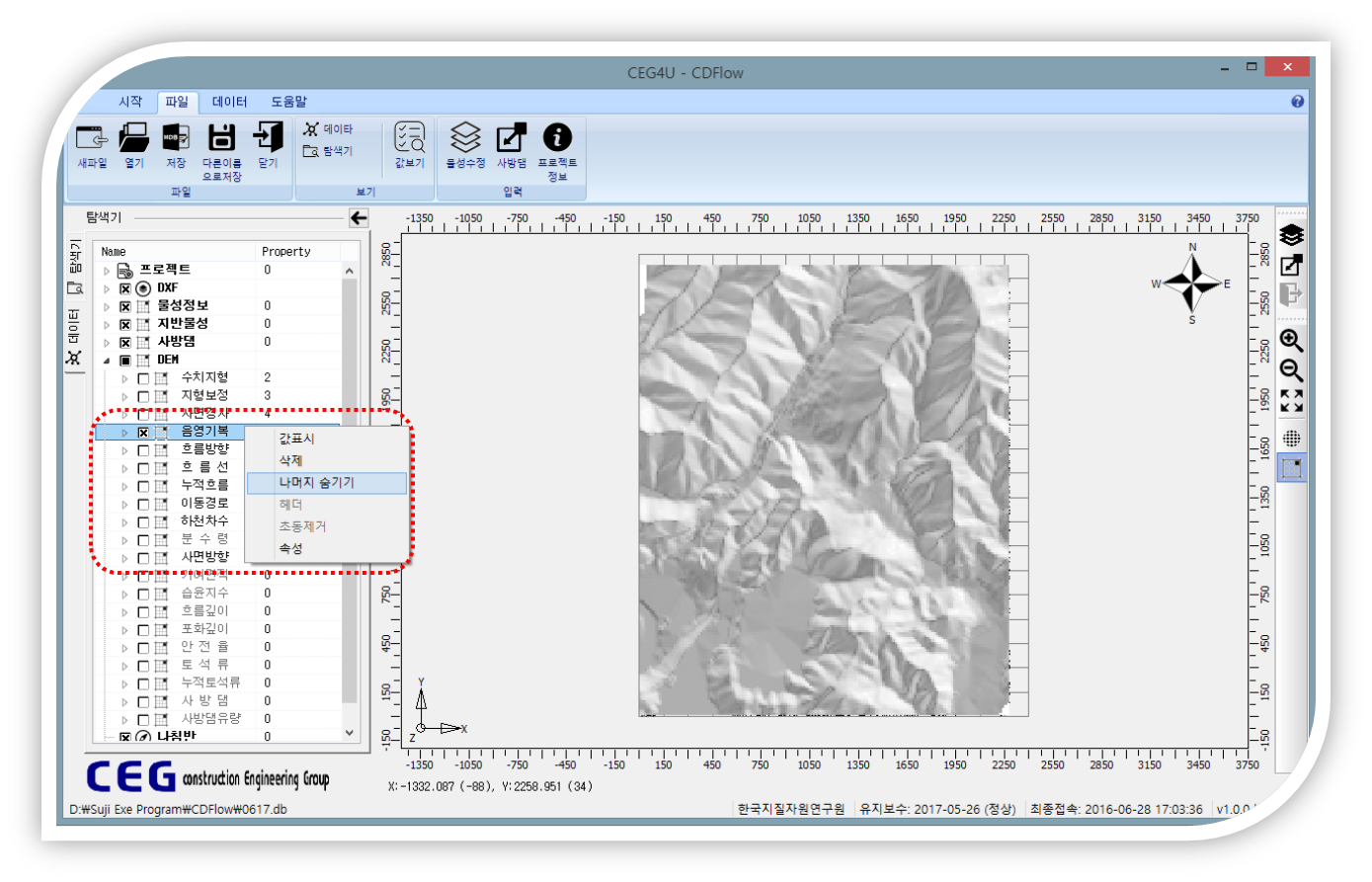The image size is (1372, 882).
Task: Save with the 저장 icon
Action: pyautogui.click(x=176, y=138)
